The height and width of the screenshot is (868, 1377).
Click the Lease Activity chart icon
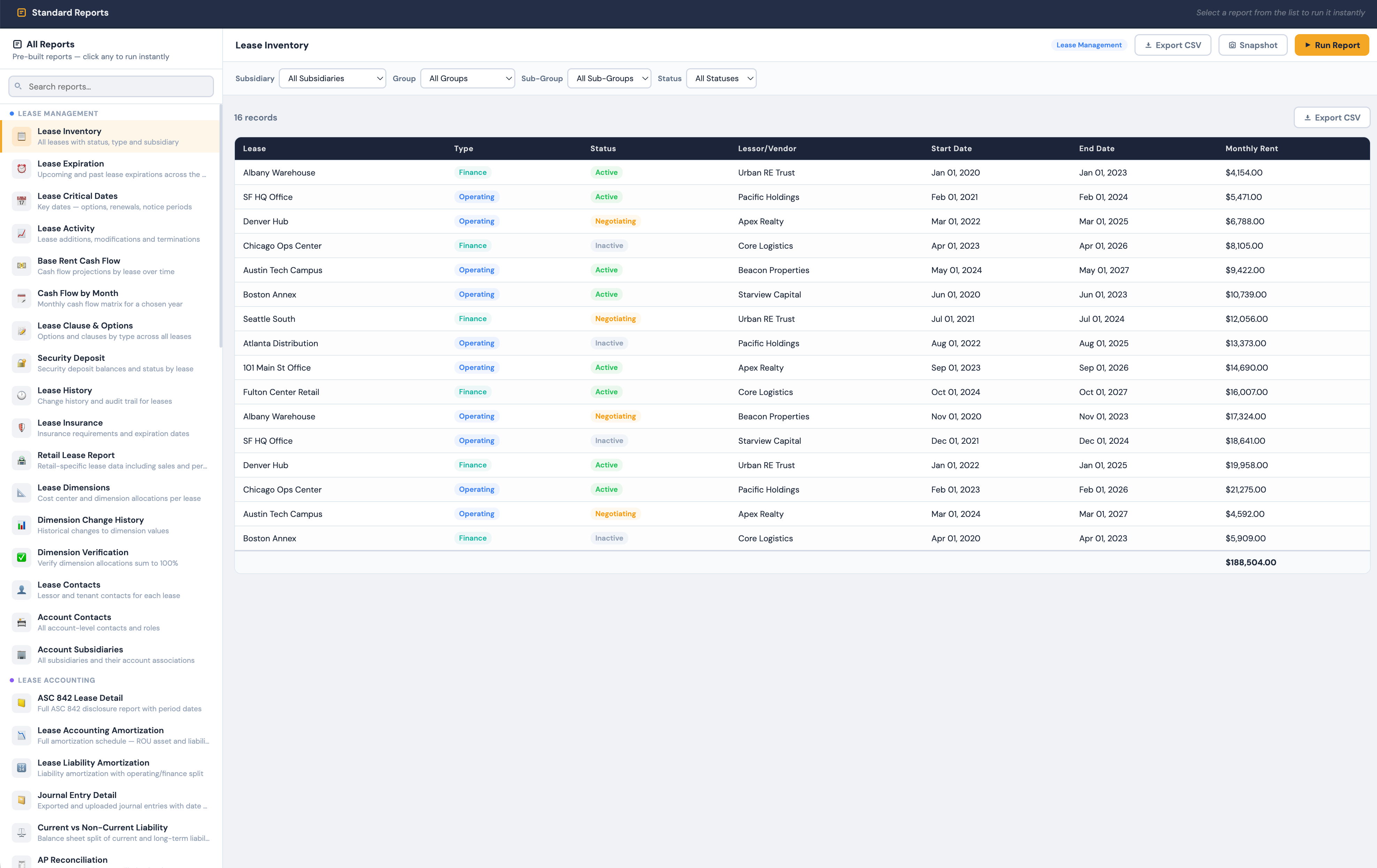pos(22,233)
